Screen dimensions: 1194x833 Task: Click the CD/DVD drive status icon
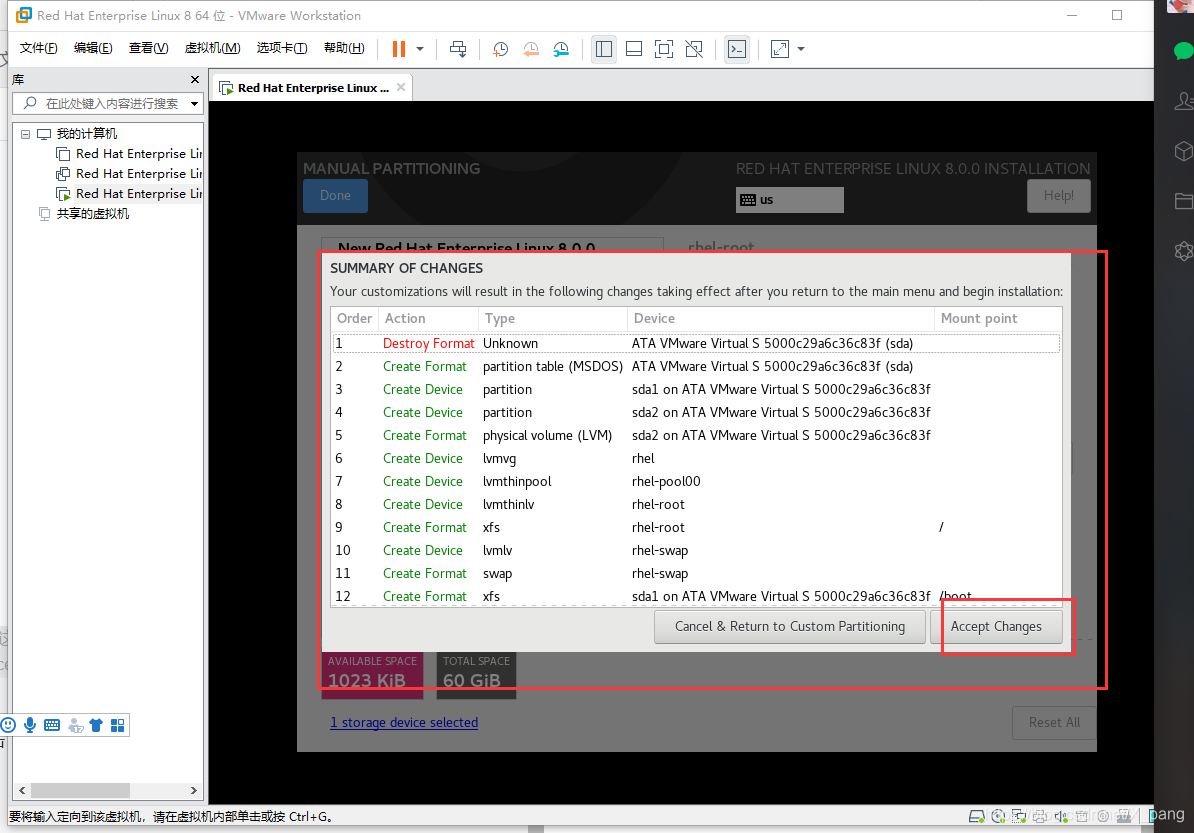click(x=998, y=816)
